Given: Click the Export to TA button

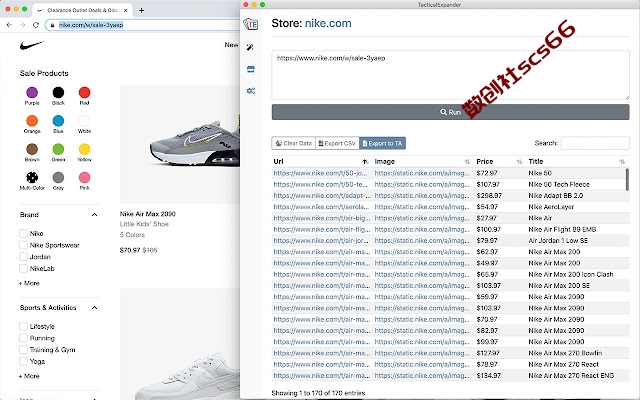Looking at the screenshot, I should [x=382, y=143].
